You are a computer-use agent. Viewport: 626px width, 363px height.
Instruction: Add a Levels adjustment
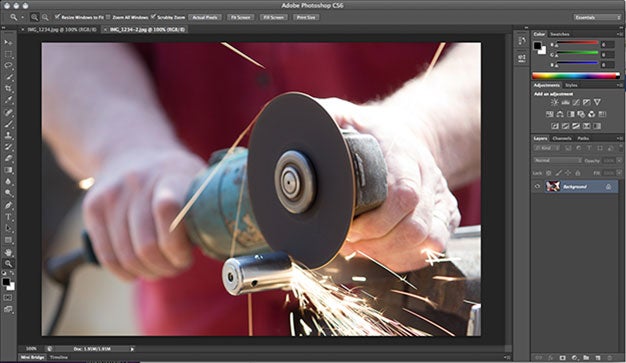(x=565, y=102)
